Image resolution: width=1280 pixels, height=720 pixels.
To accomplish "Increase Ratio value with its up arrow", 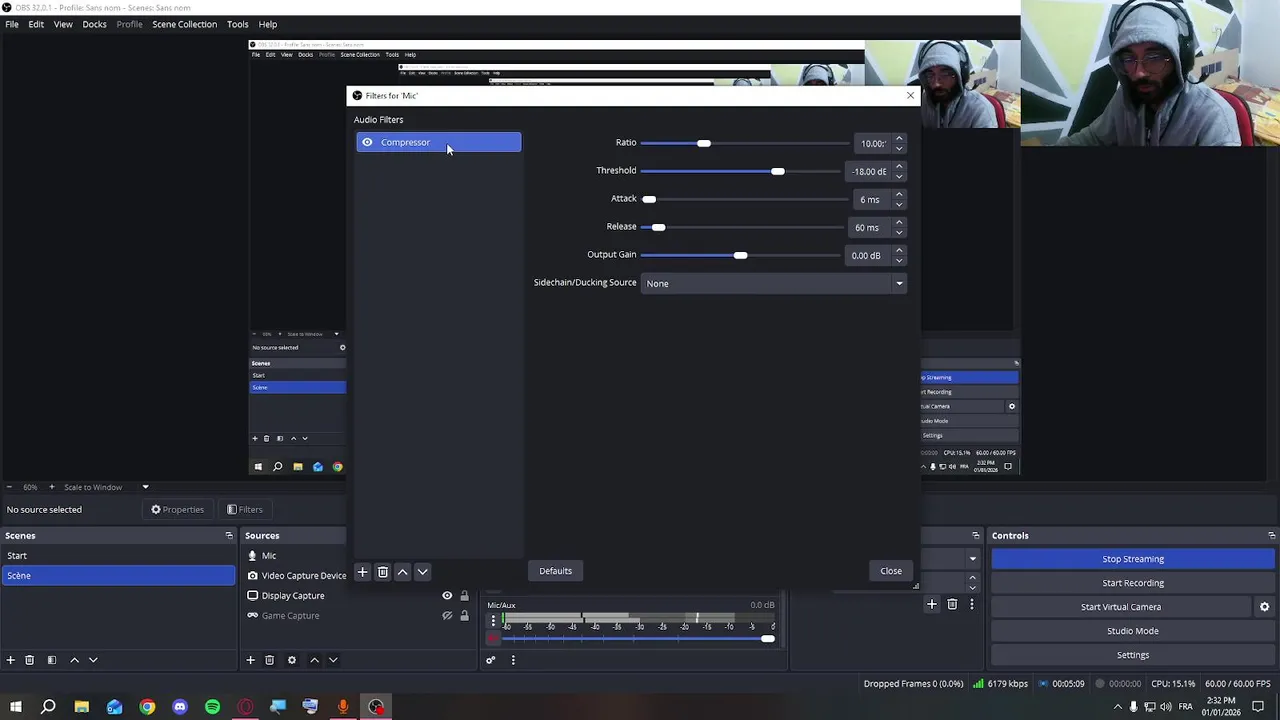I will click(899, 138).
